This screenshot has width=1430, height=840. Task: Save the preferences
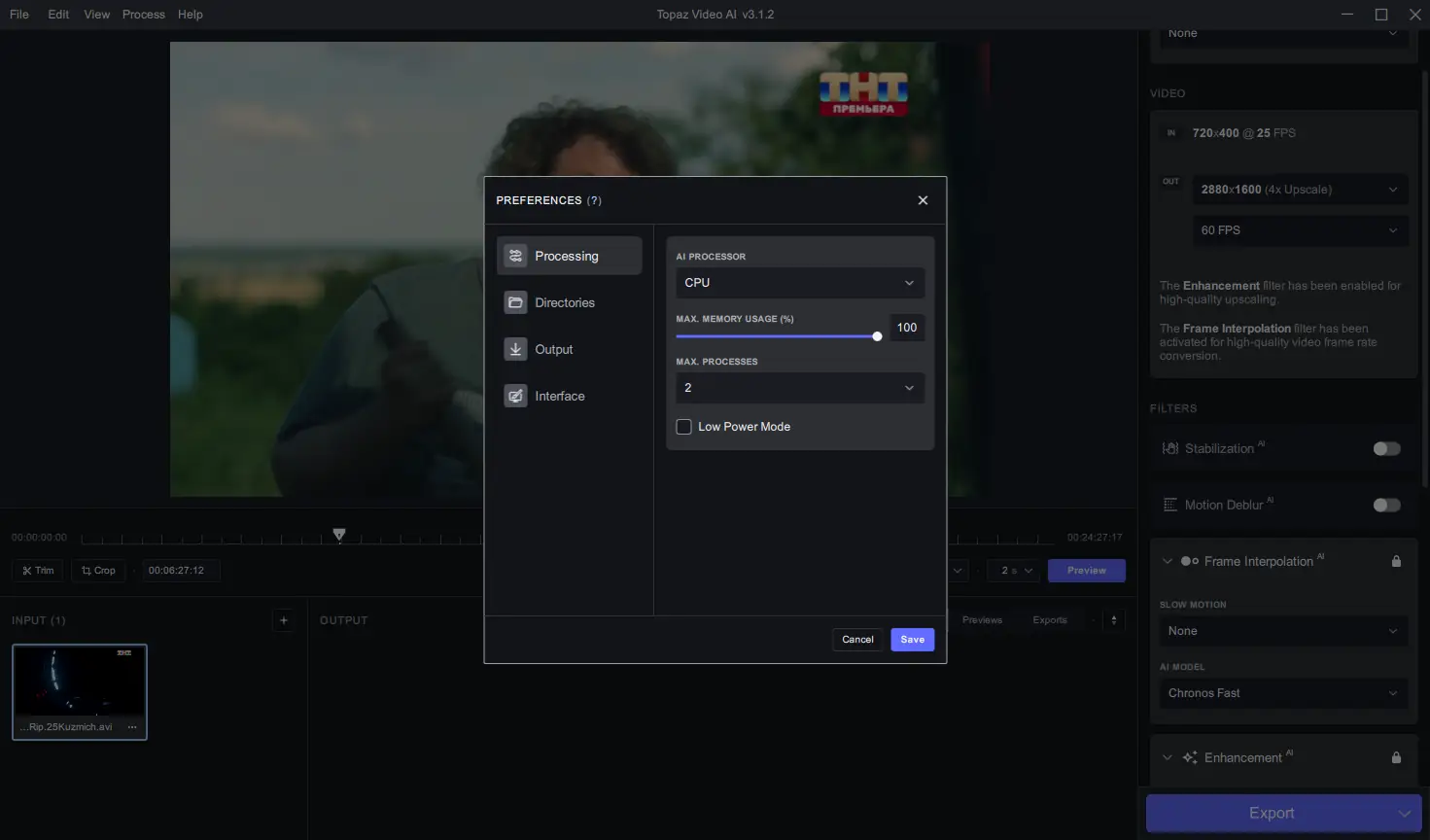[913, 640]
